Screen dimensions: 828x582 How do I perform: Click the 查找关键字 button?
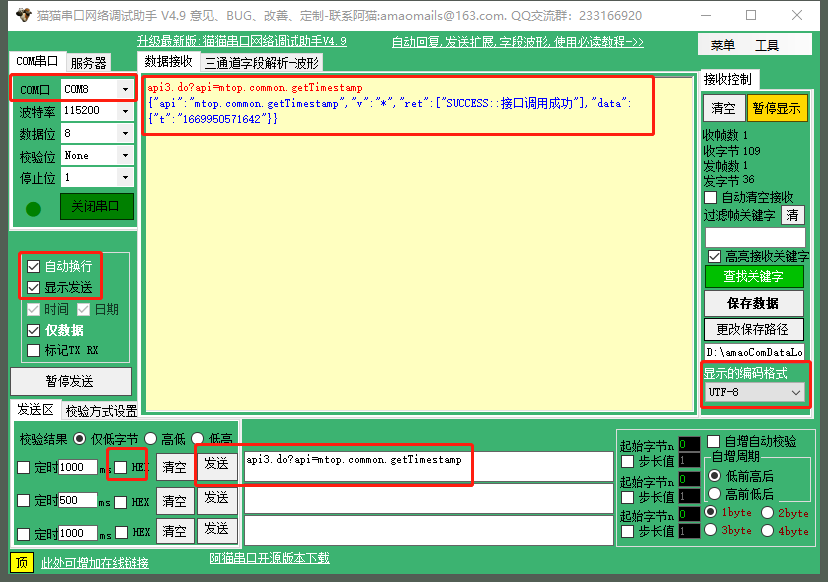click(754, 276)
